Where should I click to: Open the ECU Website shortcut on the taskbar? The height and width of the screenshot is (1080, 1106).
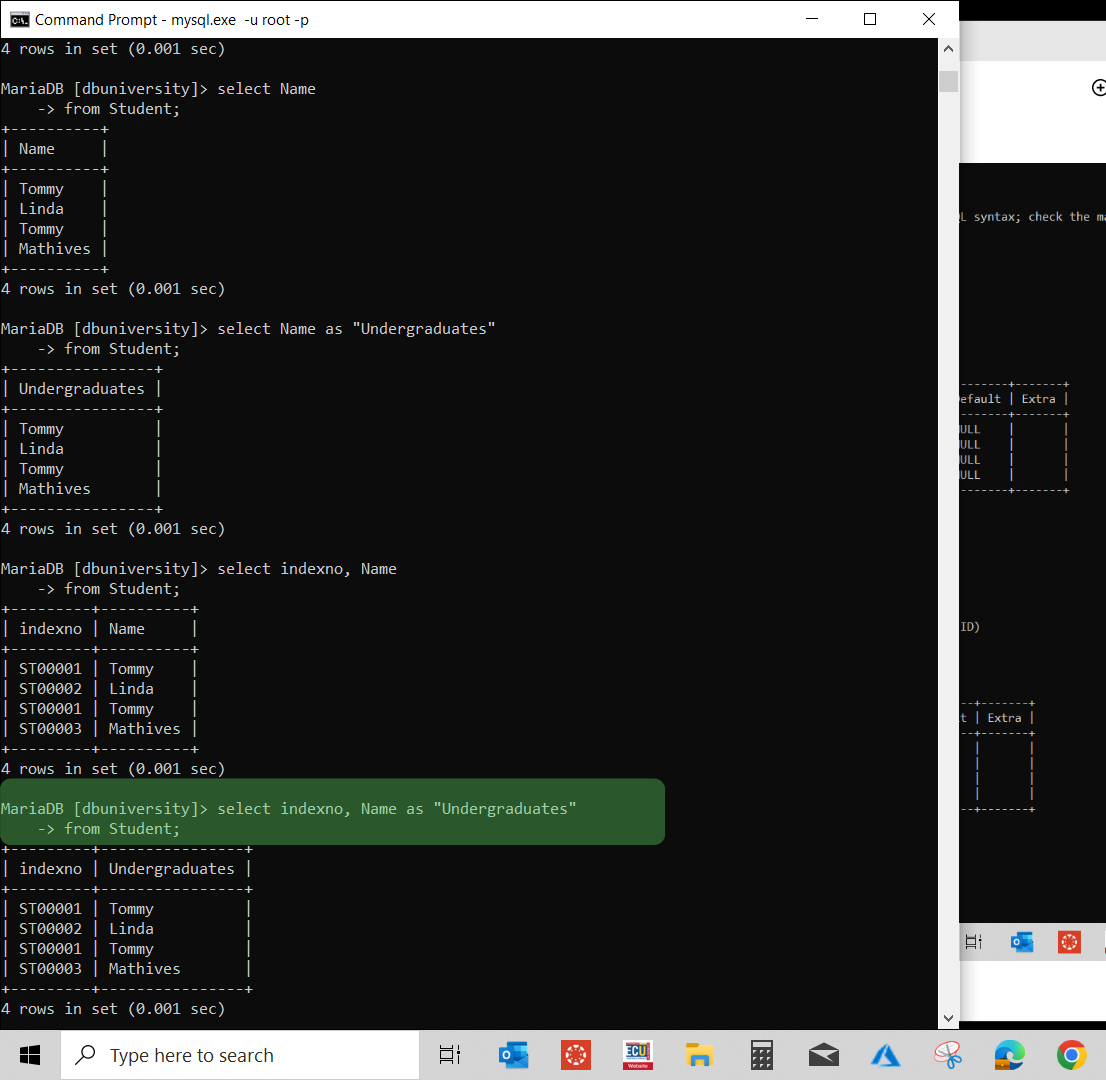637,1055
